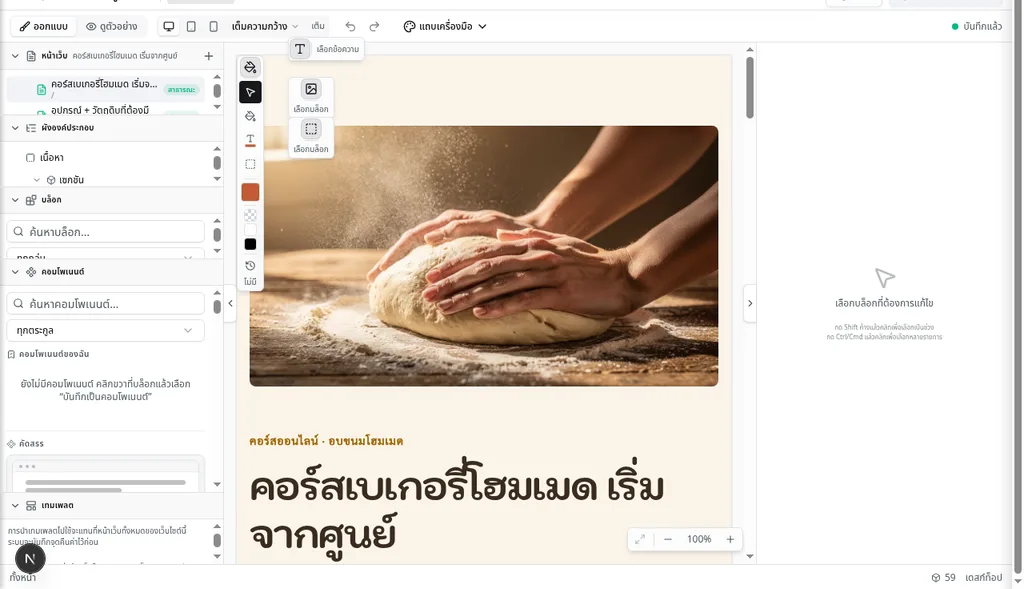
Task: Open the แถบเครื่องมือ toolbar dropdown
Action: [445, 26]
